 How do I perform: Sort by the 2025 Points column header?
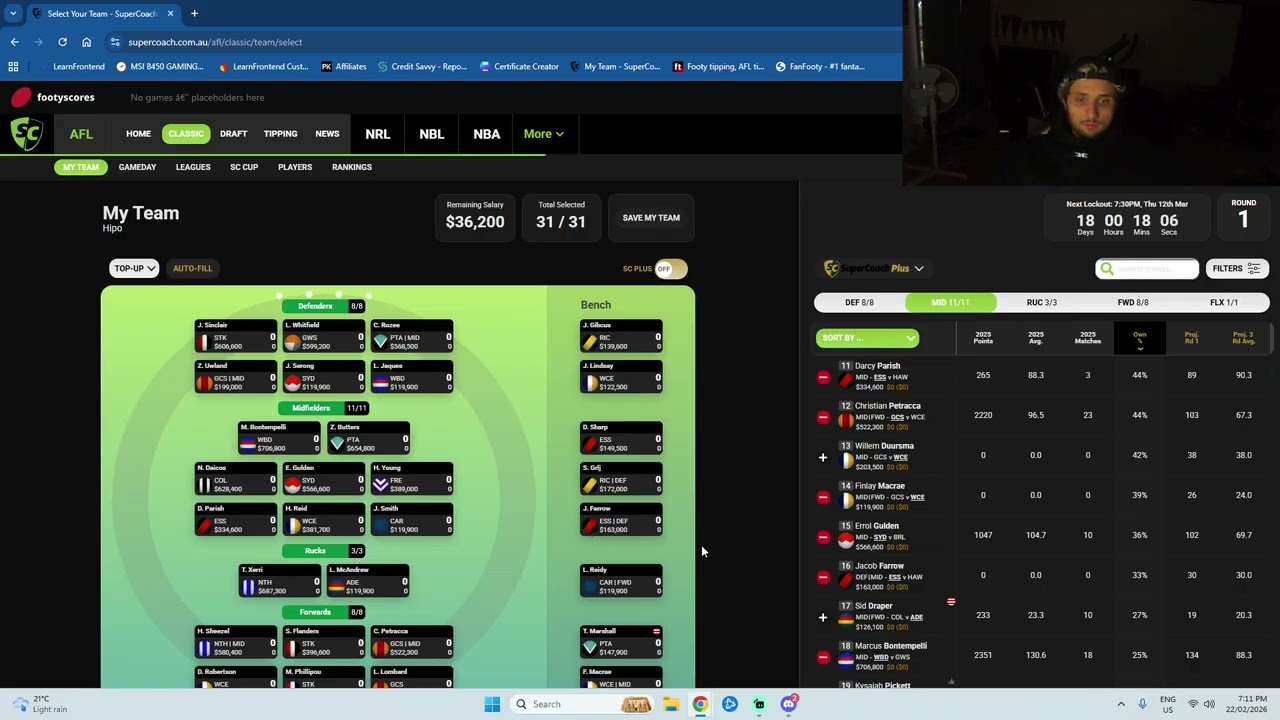coord(983,338)
